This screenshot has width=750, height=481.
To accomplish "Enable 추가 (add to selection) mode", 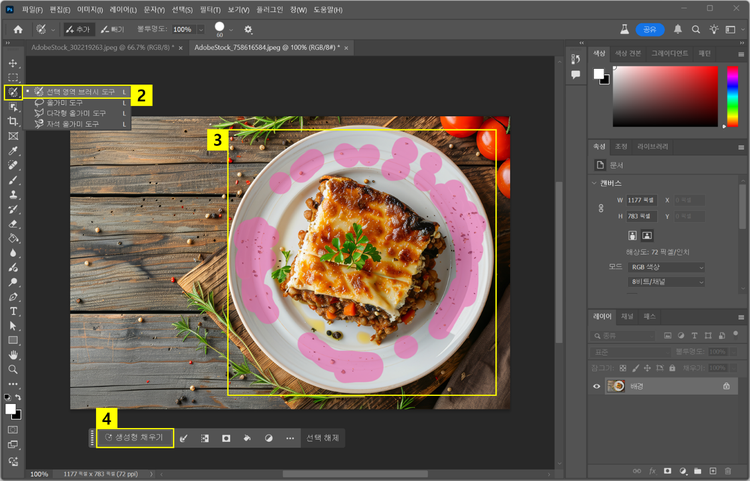I will tap(77, 30).
